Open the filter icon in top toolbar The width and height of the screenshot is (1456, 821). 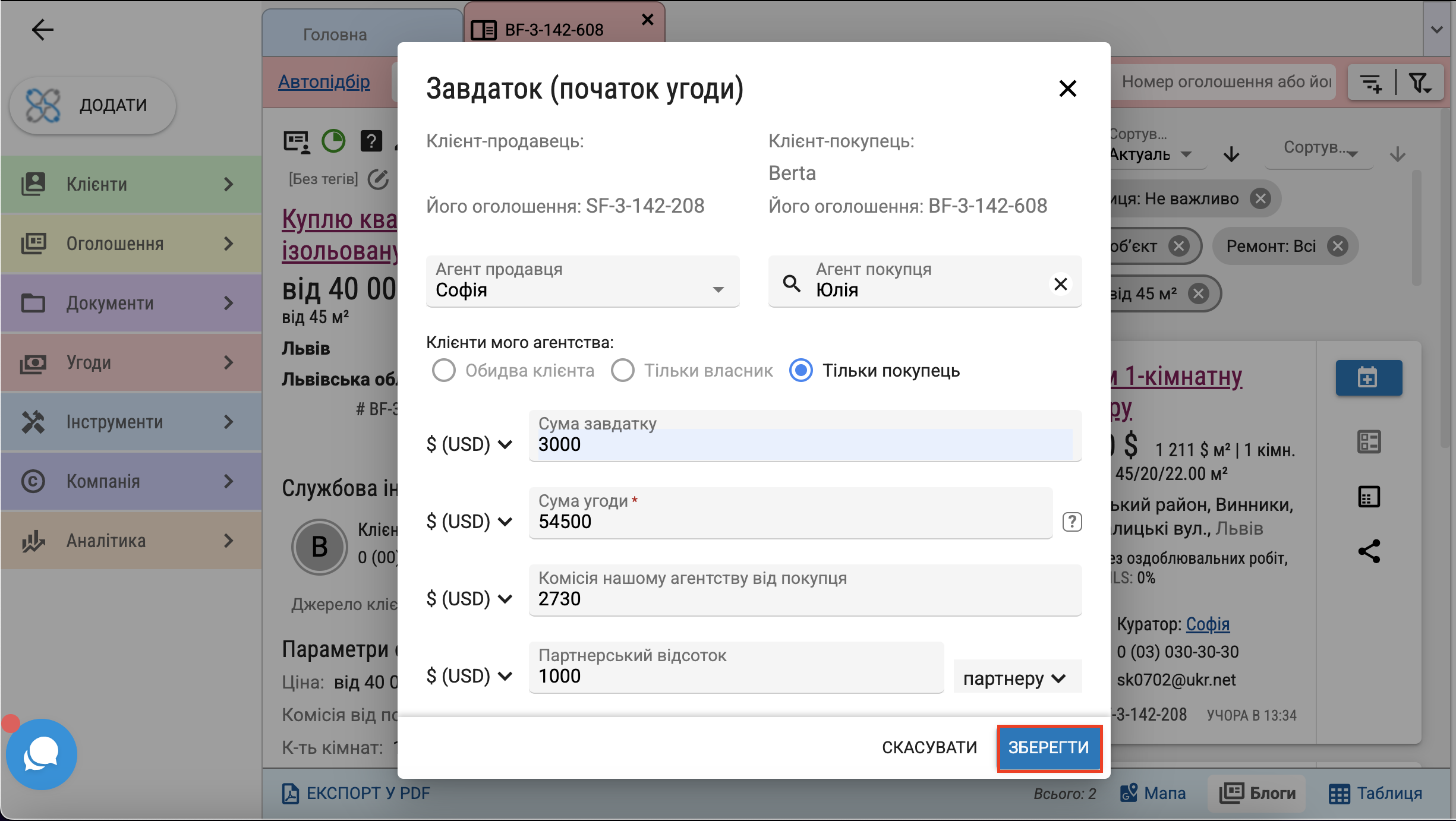(x=1420, y=83)
